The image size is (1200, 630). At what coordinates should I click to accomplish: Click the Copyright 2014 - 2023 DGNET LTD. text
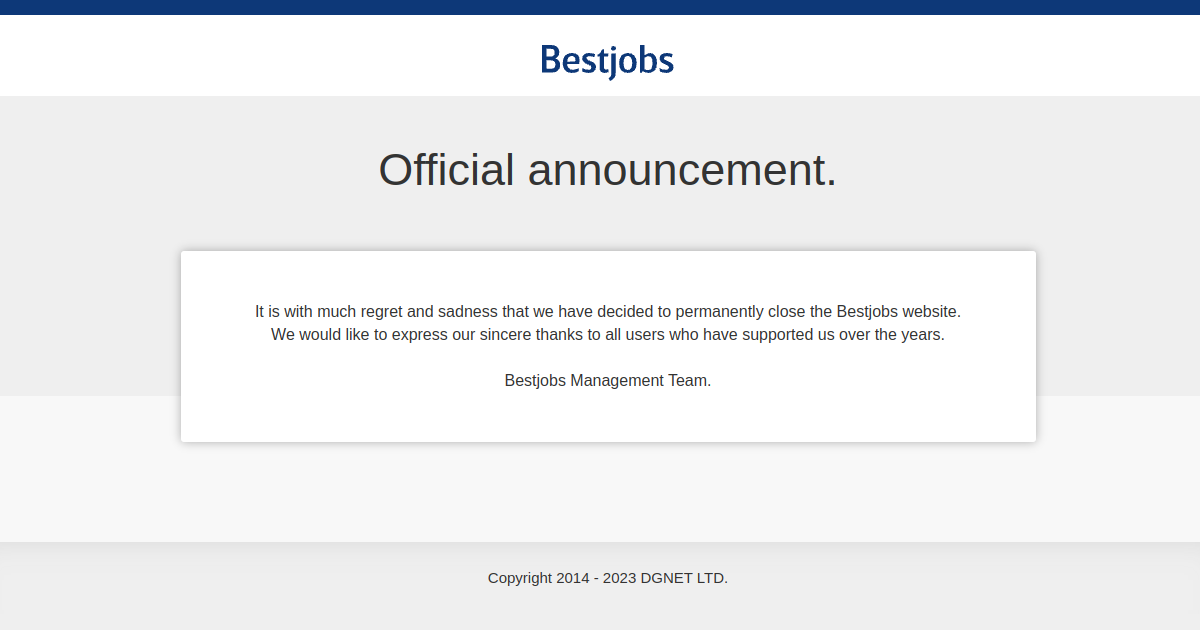click(x=608, y=577)
